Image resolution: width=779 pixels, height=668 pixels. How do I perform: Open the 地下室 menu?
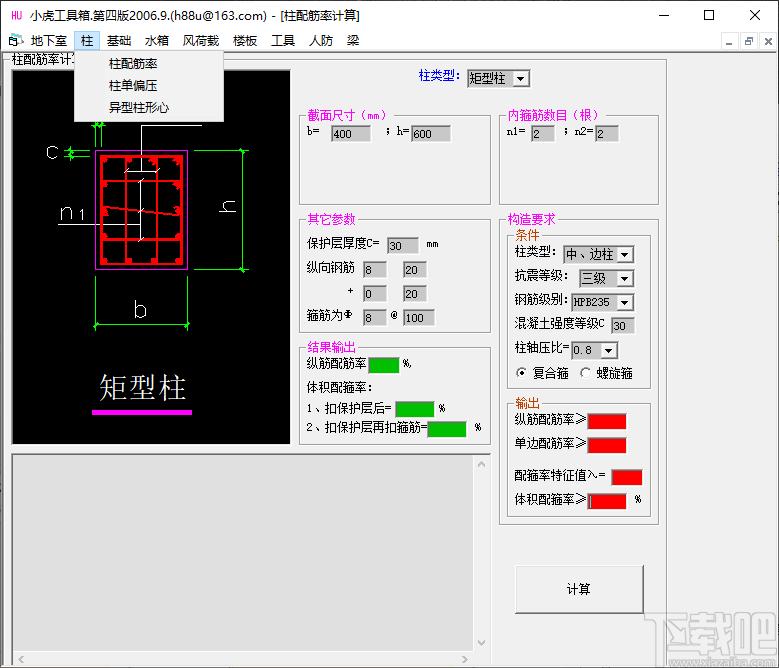click(x=48, y=41)
